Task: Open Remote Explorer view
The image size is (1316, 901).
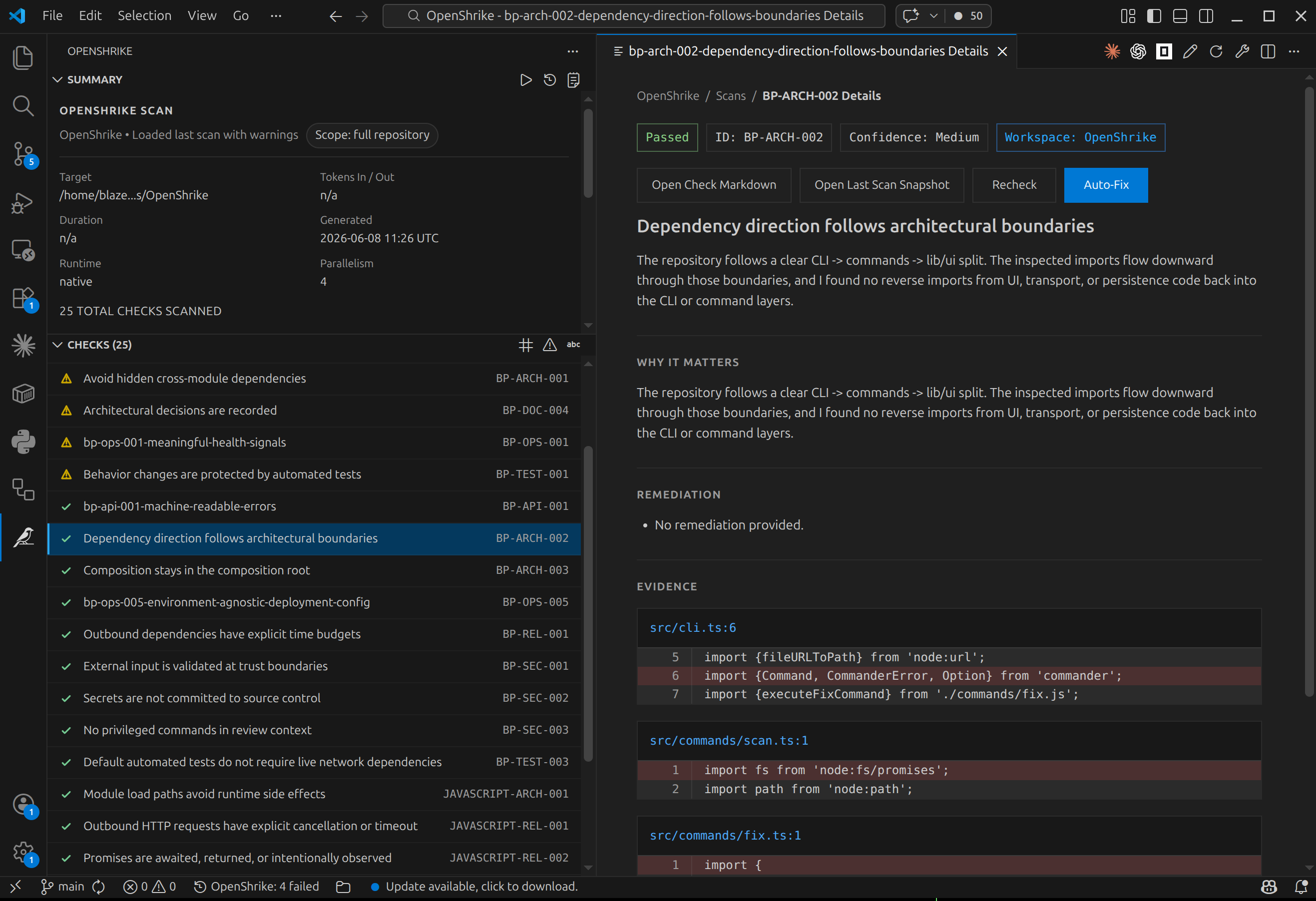Action: pyautogui.click(x=22, y=250)
